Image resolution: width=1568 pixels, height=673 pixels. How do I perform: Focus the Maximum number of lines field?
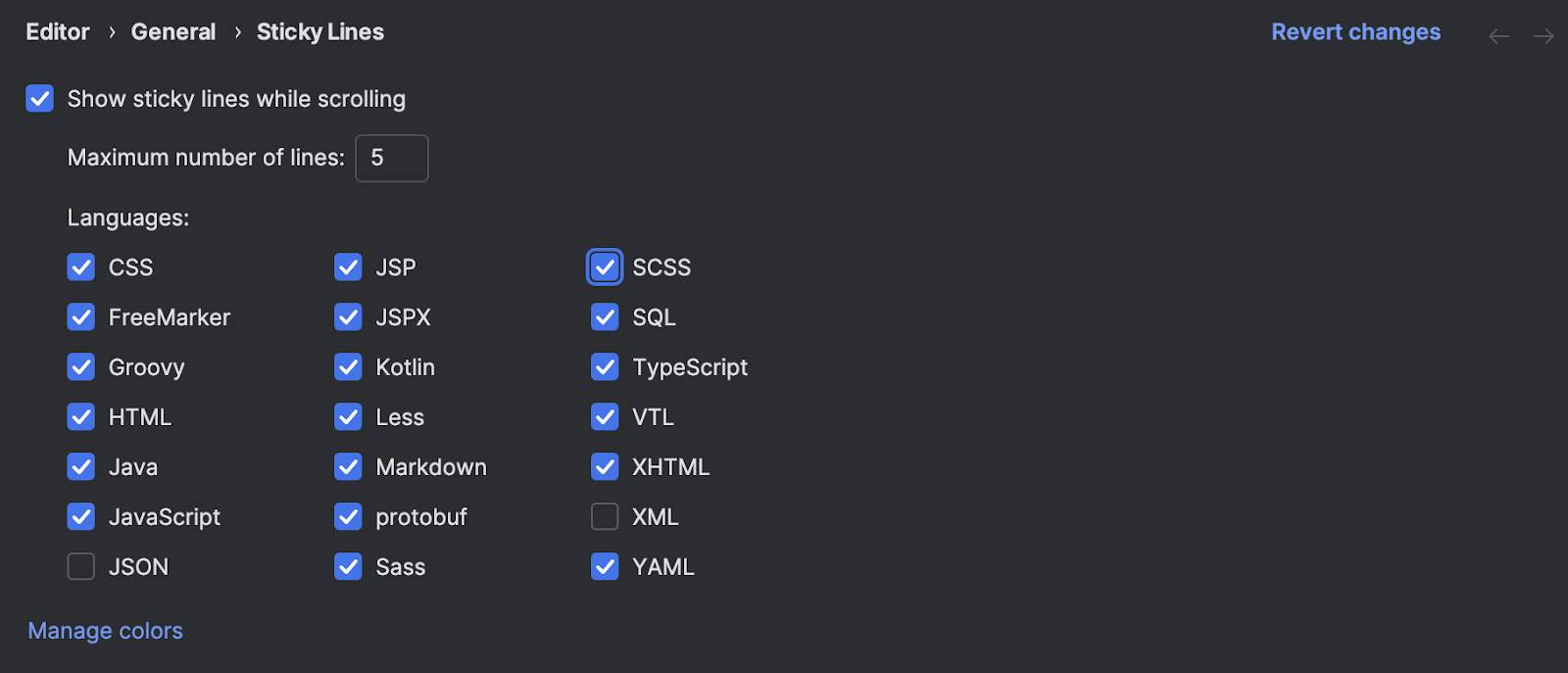point(392,158)
